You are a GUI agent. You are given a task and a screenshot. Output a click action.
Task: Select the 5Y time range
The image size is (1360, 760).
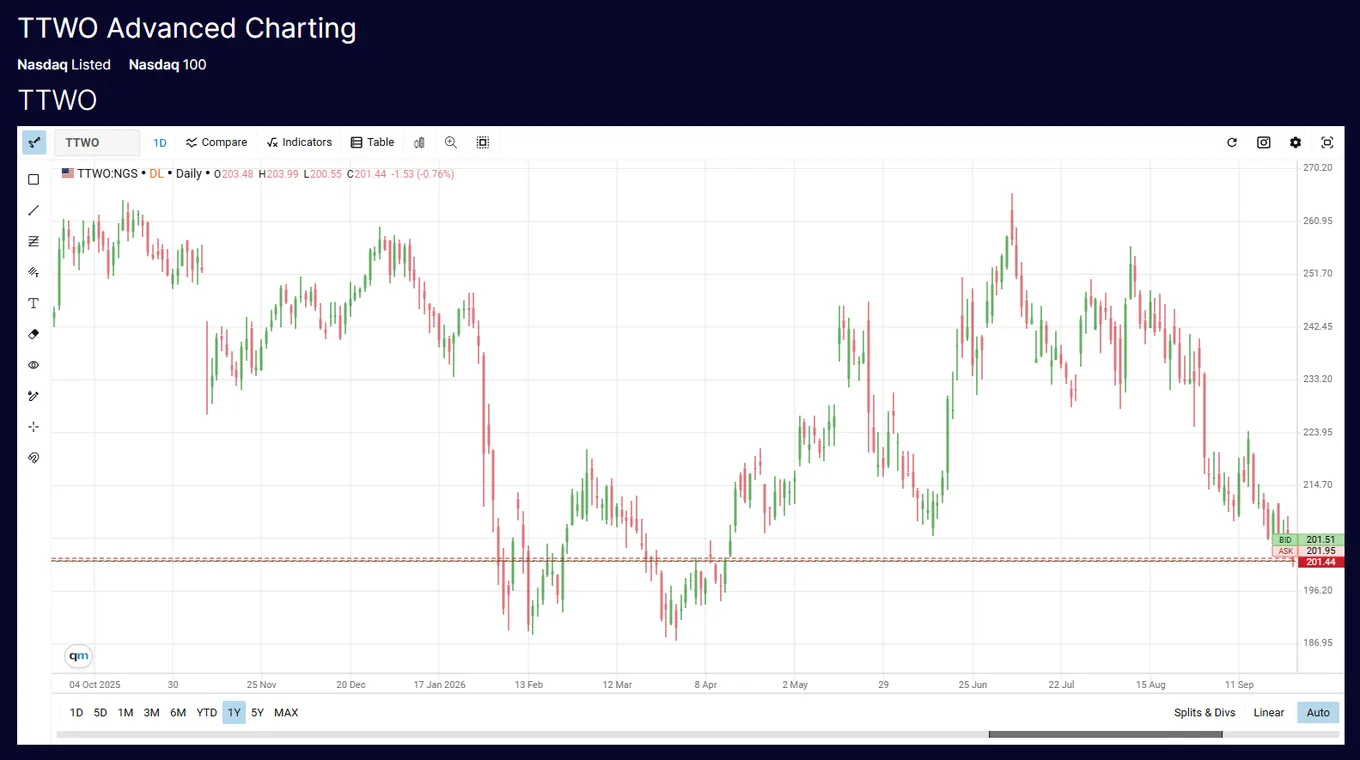pos(258,713)
